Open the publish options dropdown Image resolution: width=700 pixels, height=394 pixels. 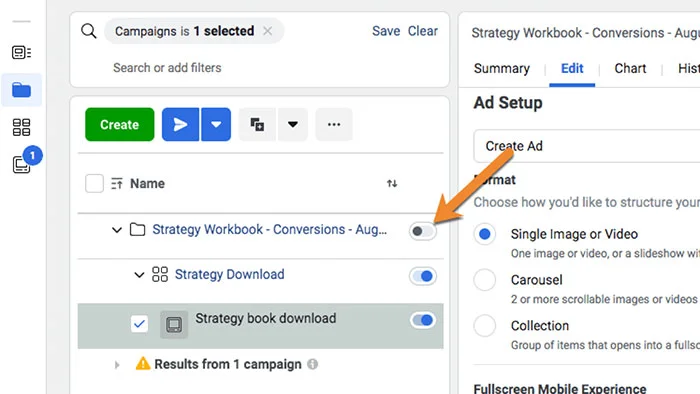[216, 124]
